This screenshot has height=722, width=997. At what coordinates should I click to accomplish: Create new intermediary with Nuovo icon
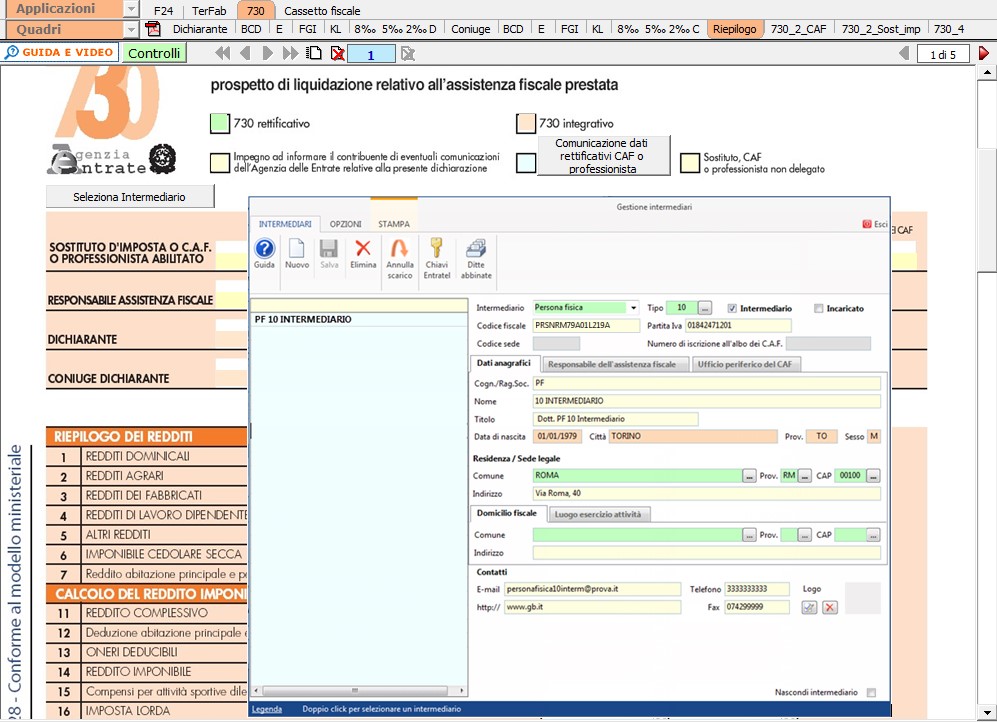(x=297, y=249)
